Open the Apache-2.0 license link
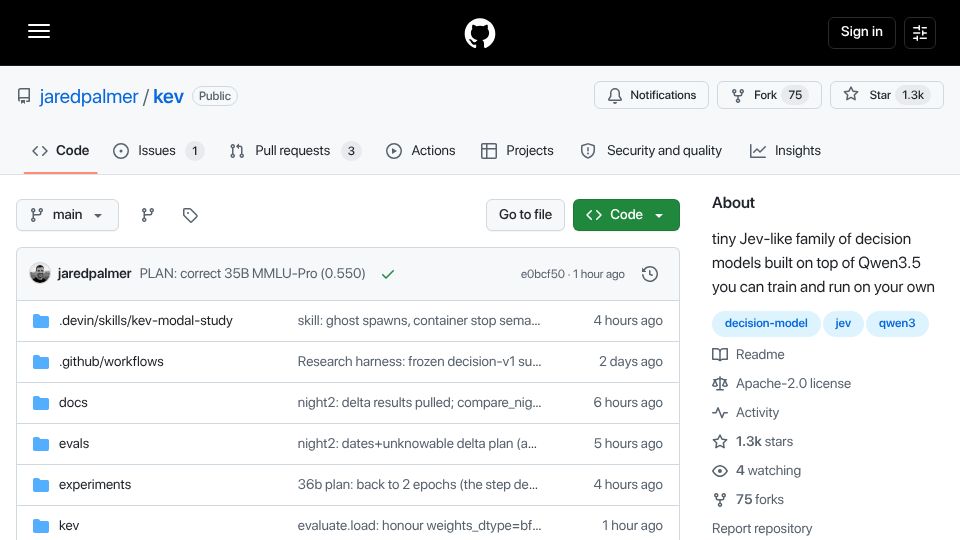The width and height of the screenshot is (960, 540). [781, 384]
